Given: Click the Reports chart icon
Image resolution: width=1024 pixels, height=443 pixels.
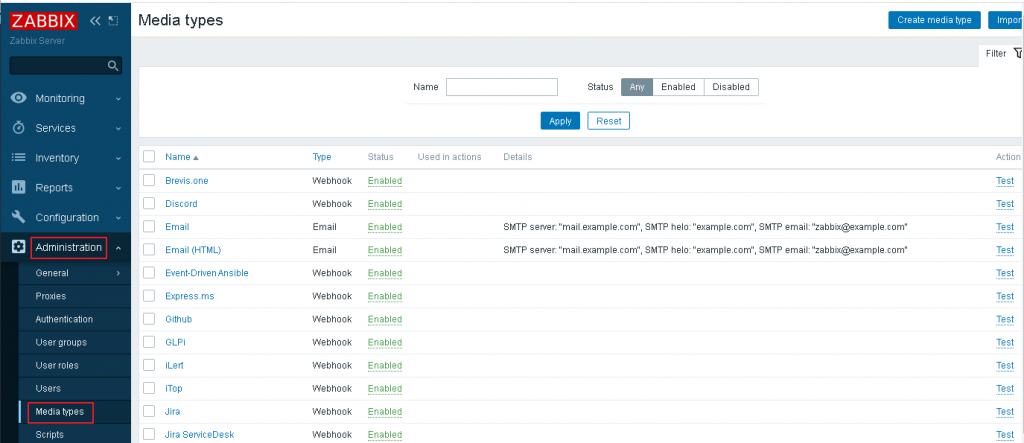Looking at the screenshot, I should tap(19, 188).
